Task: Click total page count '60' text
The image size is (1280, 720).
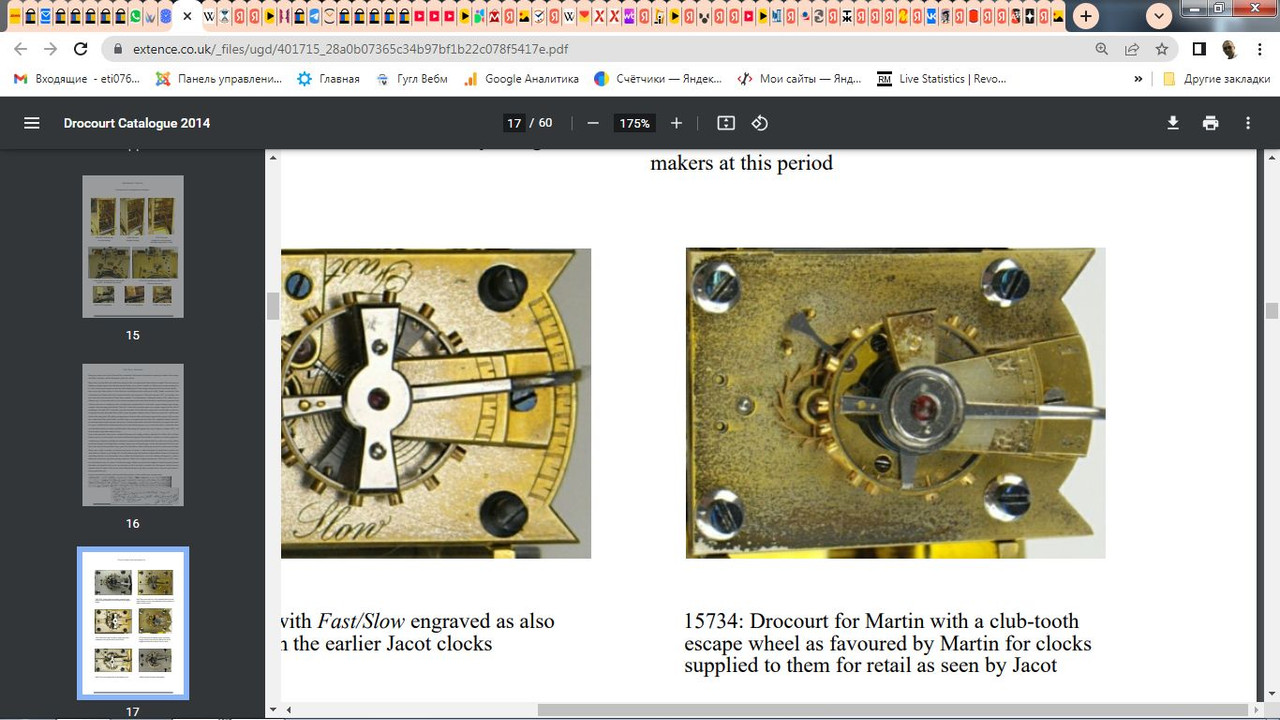Action: point(545,123)
